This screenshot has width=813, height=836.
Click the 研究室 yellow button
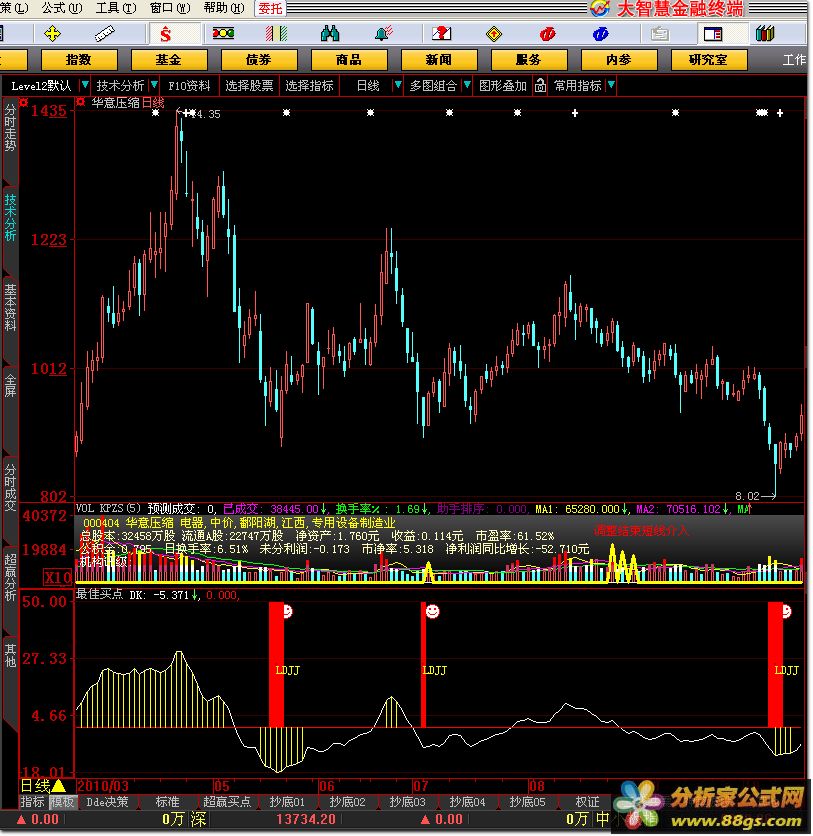[x=709, y=60]
